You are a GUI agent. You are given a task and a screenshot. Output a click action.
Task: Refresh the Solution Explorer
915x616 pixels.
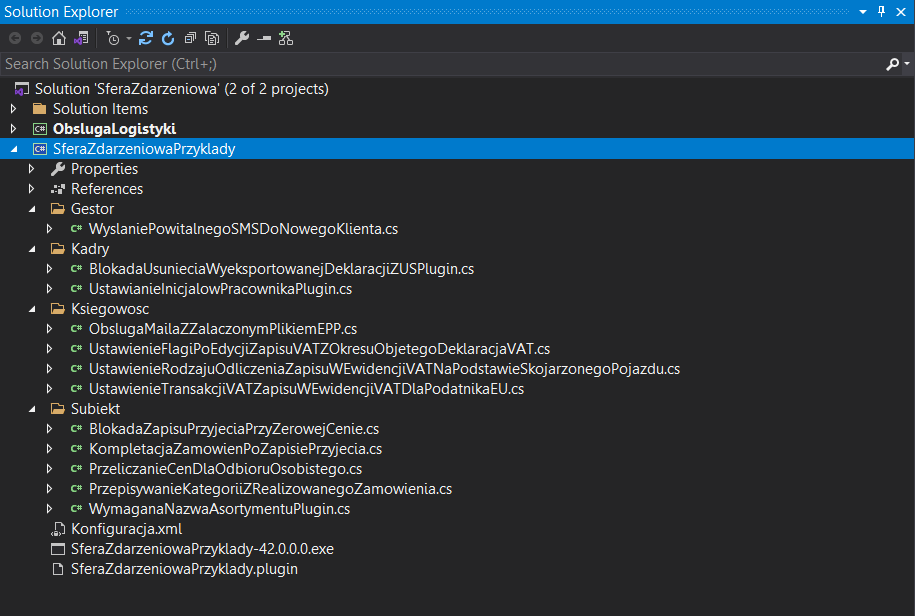(168, 38)
